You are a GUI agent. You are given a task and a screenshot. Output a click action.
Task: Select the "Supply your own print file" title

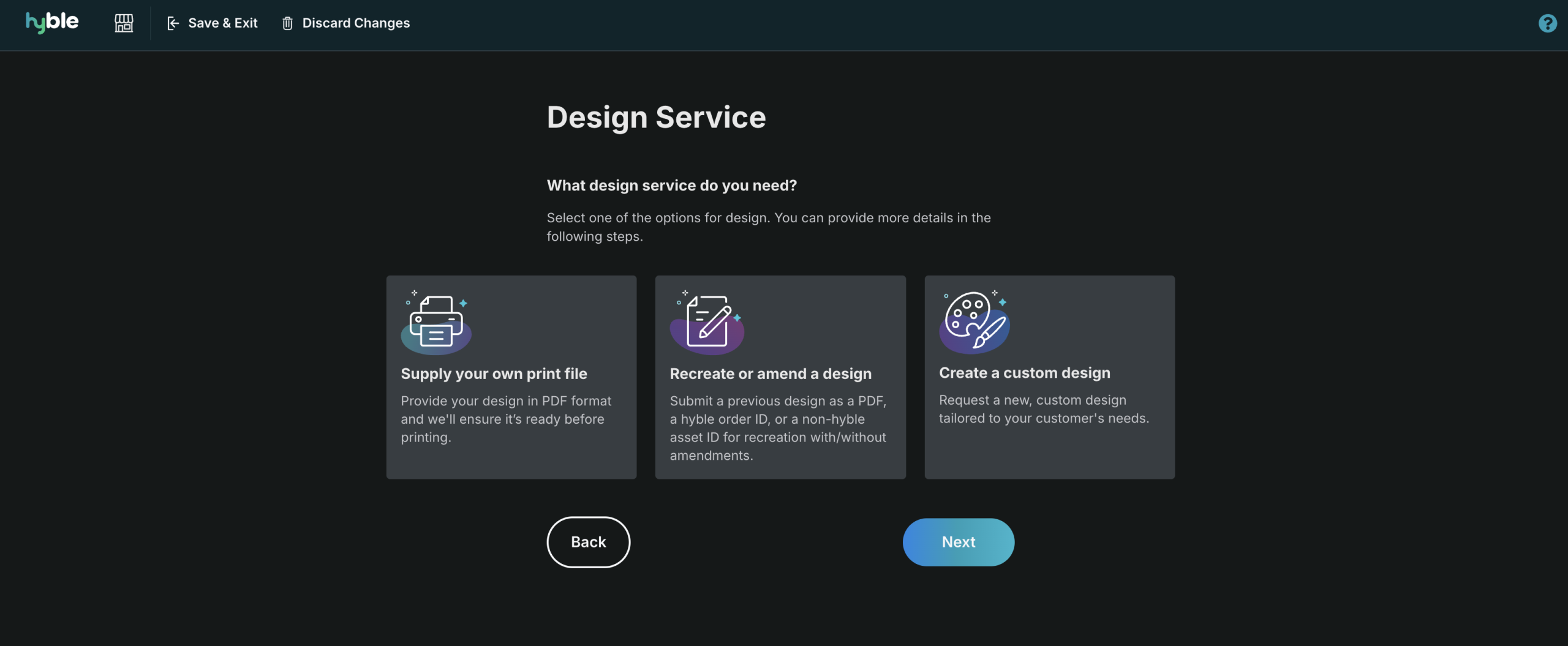[494, 374]
